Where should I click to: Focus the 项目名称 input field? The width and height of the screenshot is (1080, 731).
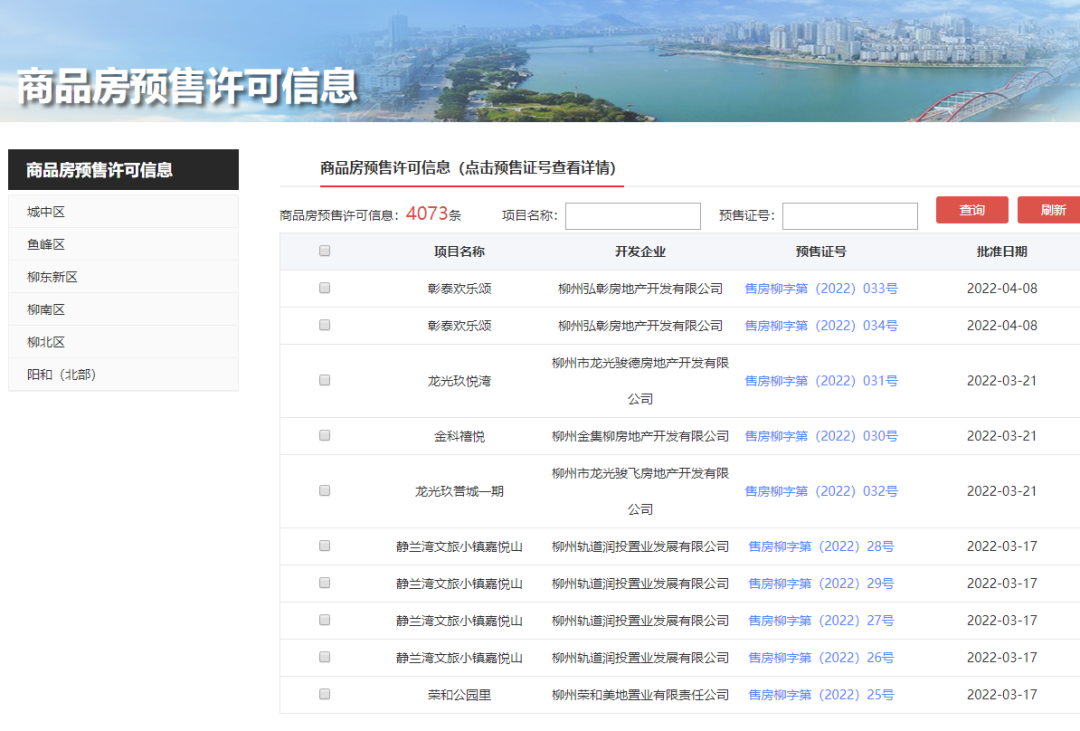pyautogui.click(x=632, y=216)
